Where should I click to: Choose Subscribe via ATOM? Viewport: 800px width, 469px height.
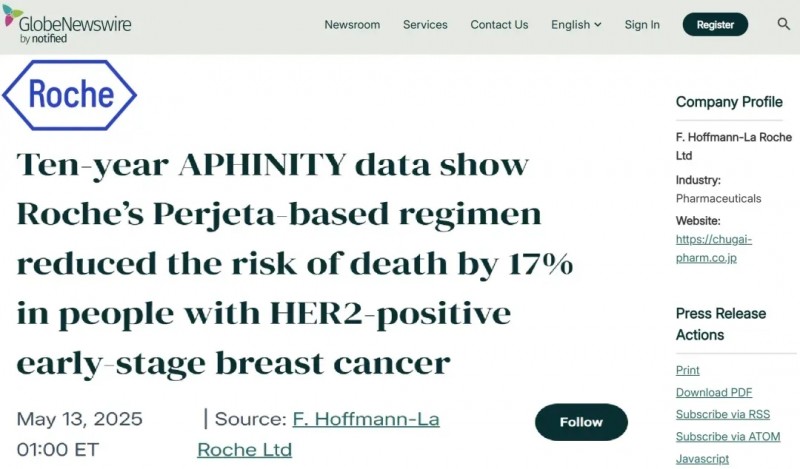pos(728,437)
